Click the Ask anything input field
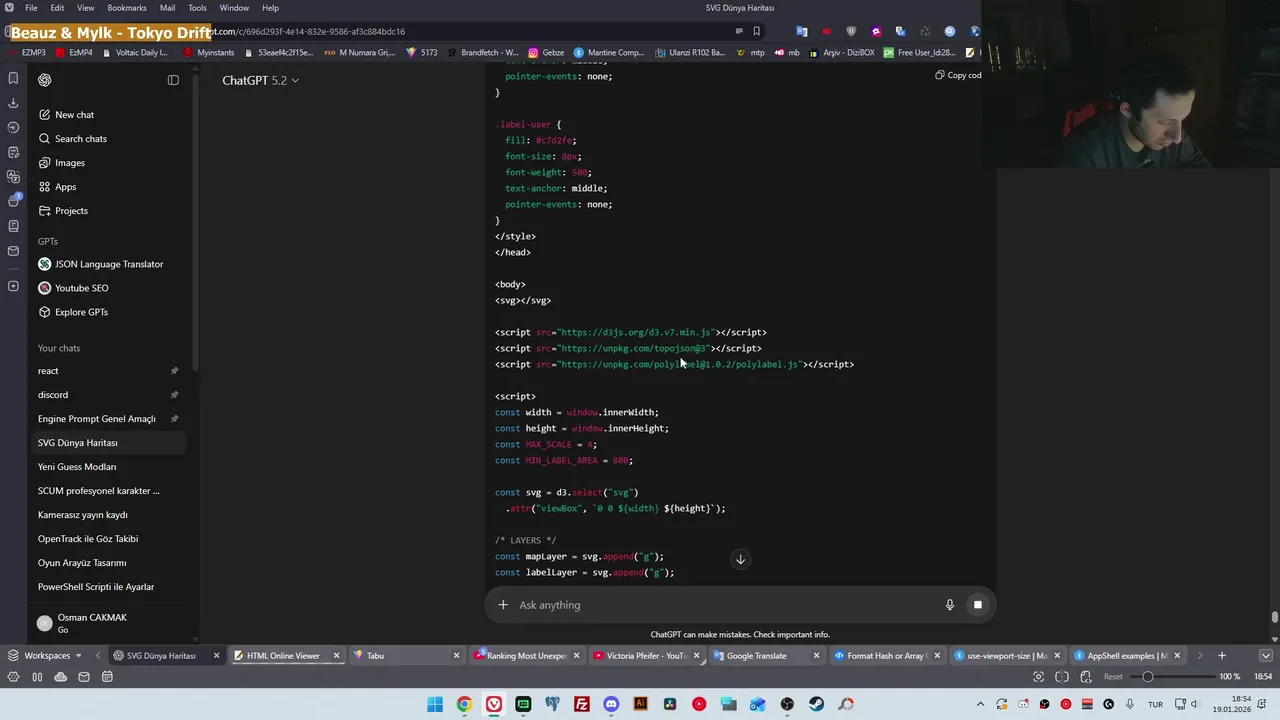 click(x=725, y=605)
